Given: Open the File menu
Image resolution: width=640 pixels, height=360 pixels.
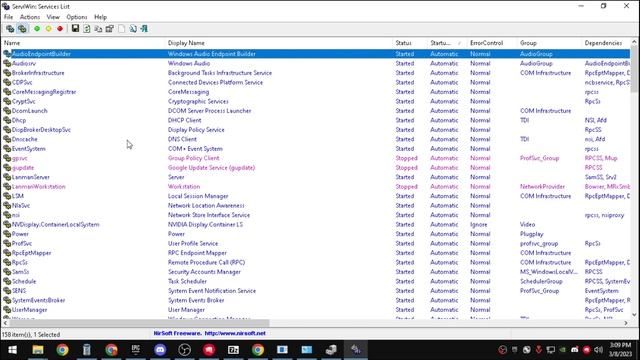Looking at the screenshot, I should [x=8, y=17].
